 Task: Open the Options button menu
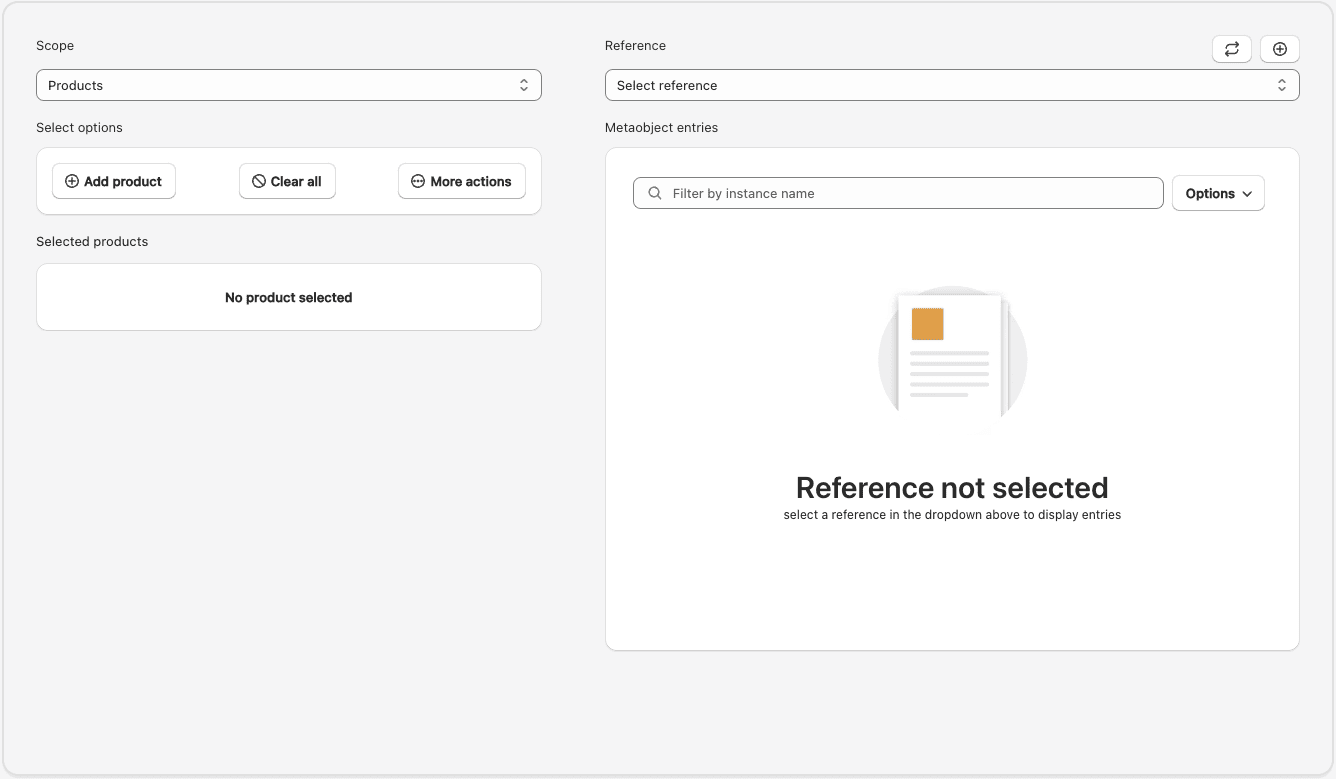pos(1217,193)
